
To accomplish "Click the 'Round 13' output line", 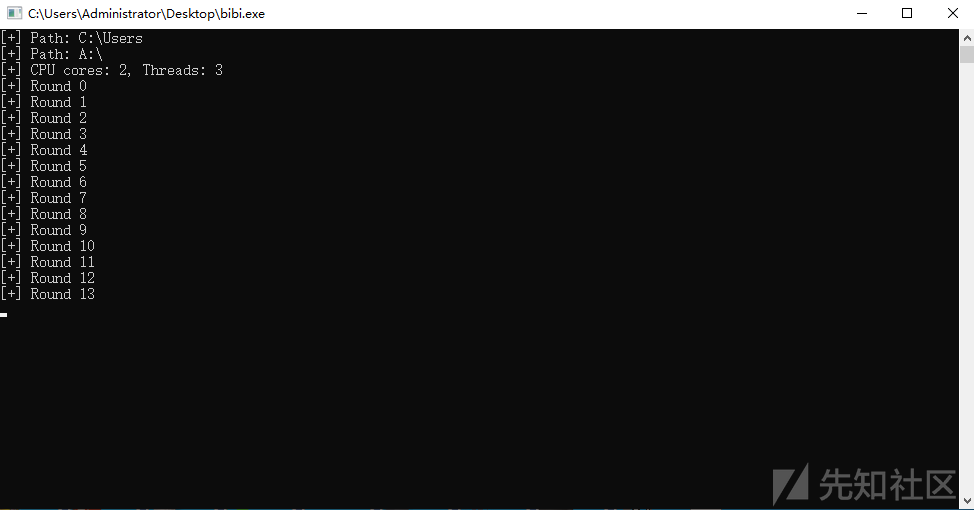I will pyautogui.click(x=48, y=294).
